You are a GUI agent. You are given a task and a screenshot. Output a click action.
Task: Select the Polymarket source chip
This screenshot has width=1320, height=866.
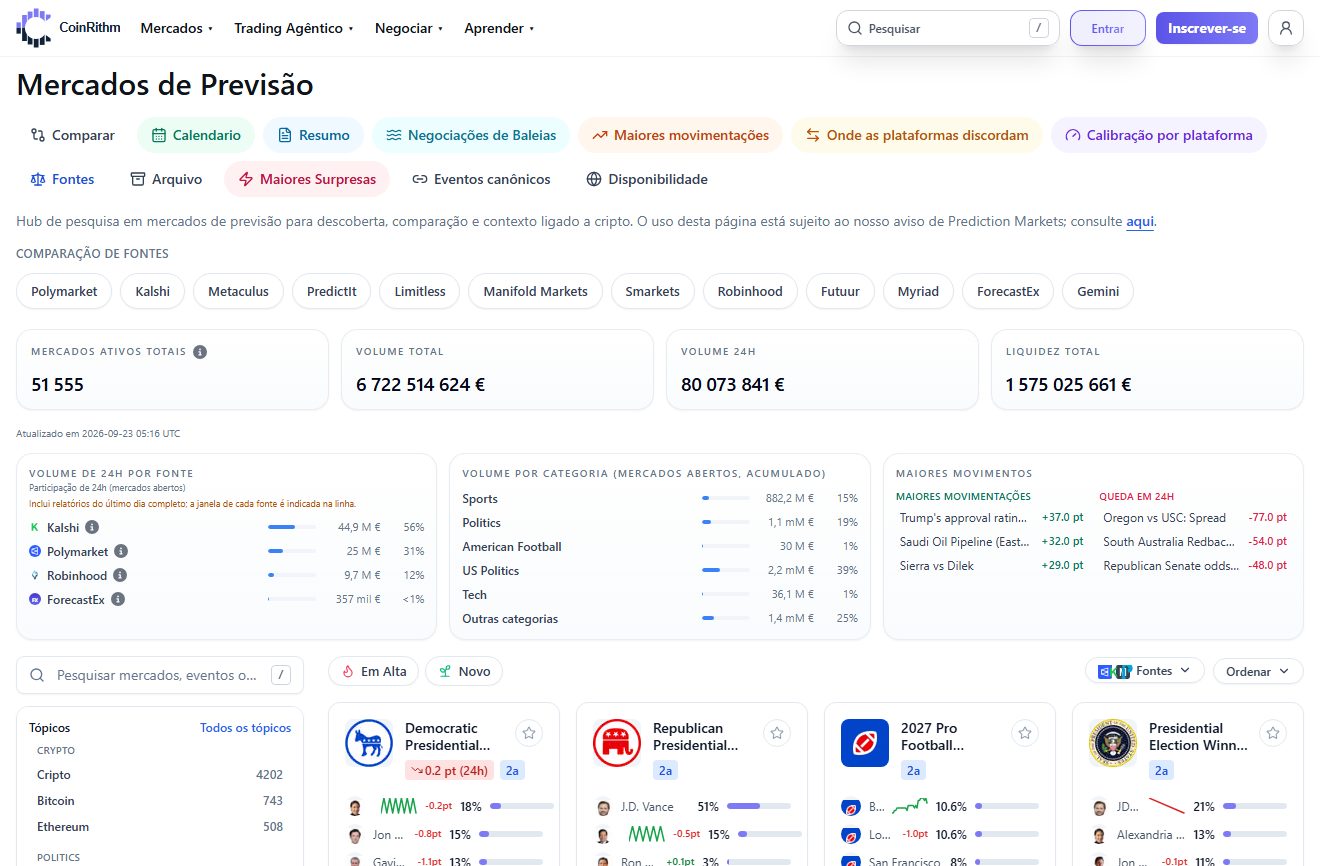point(64,291)
